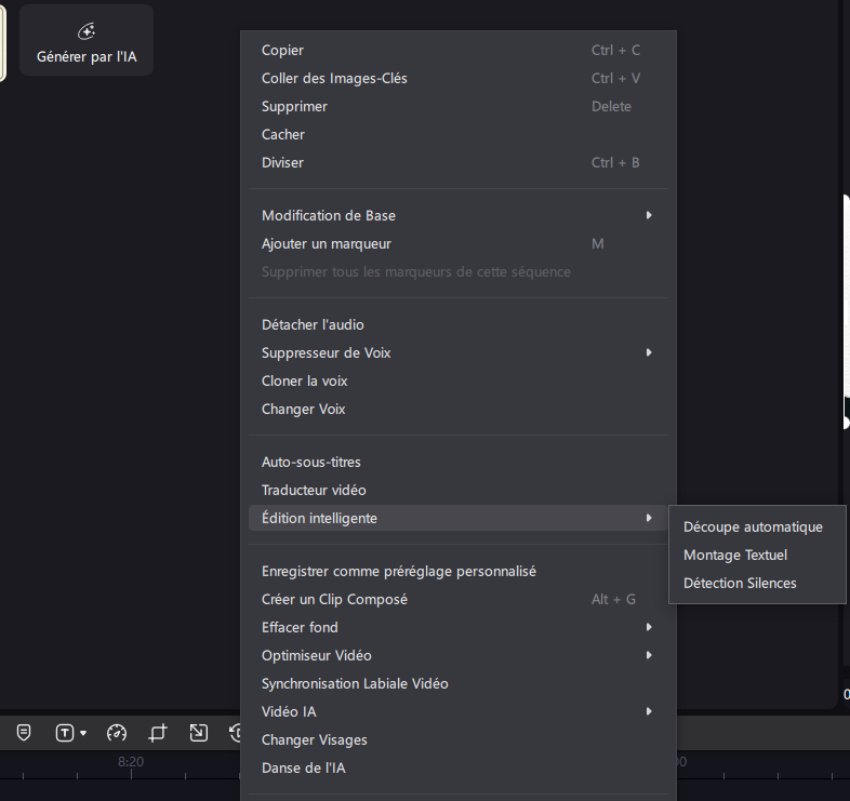The height and width of the screenshot is (801, 850).
Task: Choose Diviser to split the clip
Action: (458, 163)
